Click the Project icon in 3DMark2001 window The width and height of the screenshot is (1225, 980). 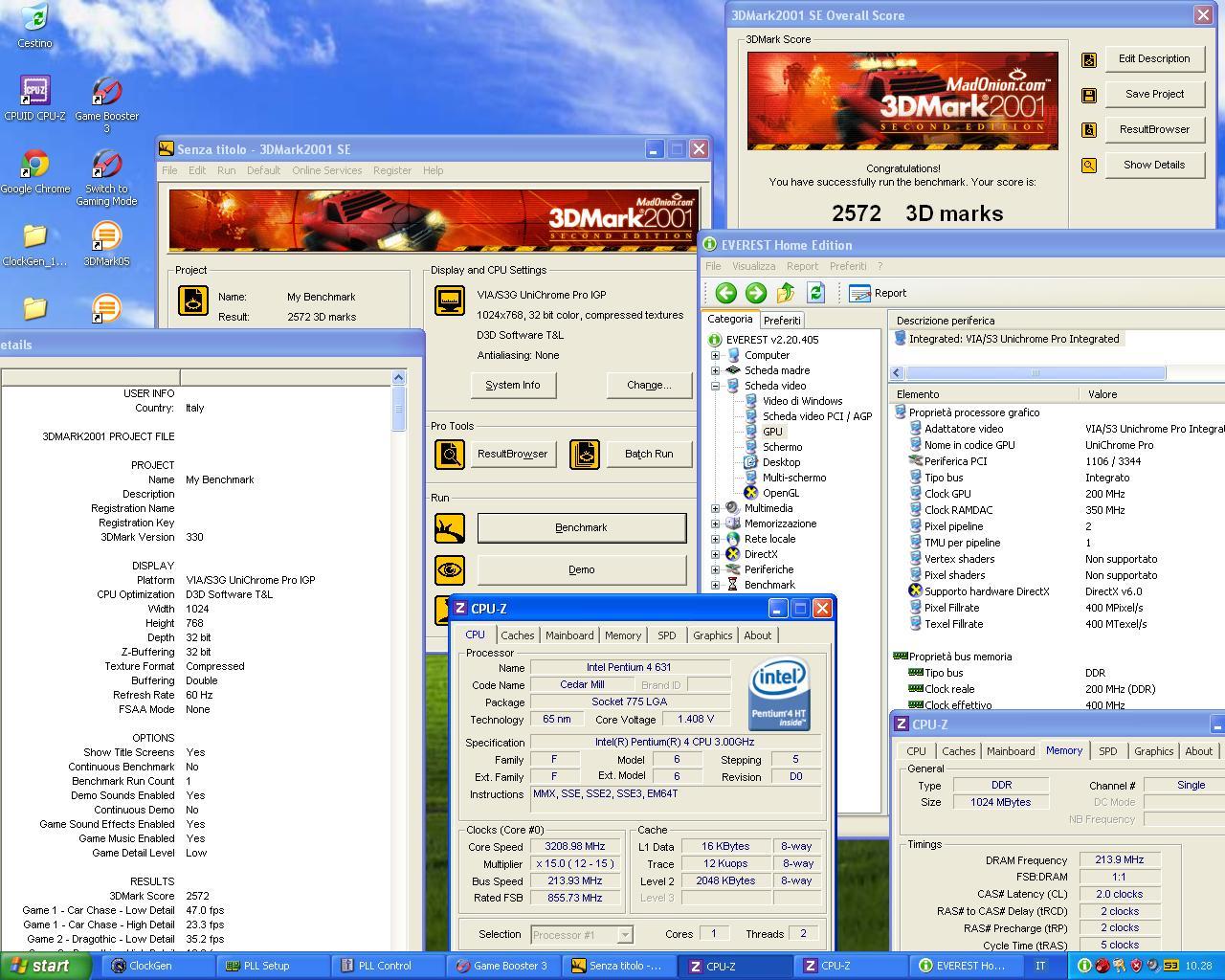pyautogui.click(x=193, y=301)
